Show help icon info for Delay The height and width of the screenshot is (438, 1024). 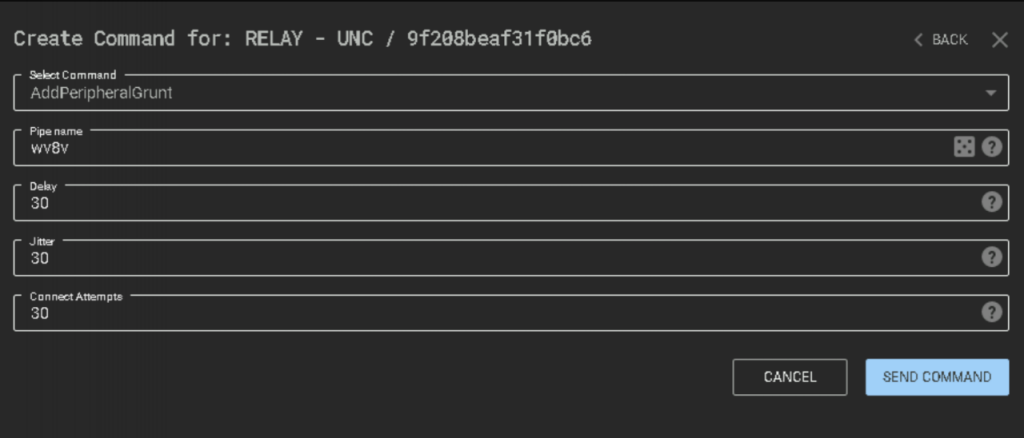991,202
